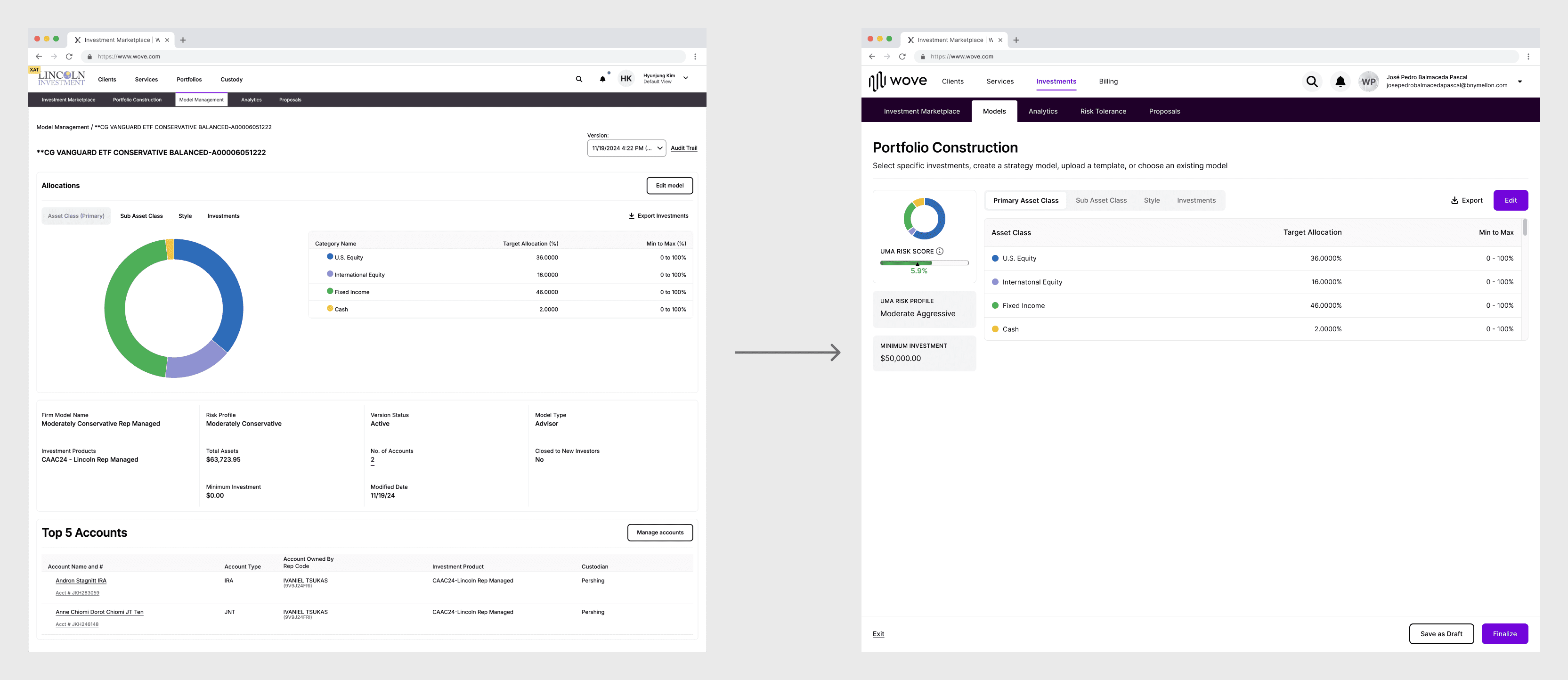Viewport: 1568px width, 680px height.
Task: Click the Edit model button
Action: click(x=669, y=186)
